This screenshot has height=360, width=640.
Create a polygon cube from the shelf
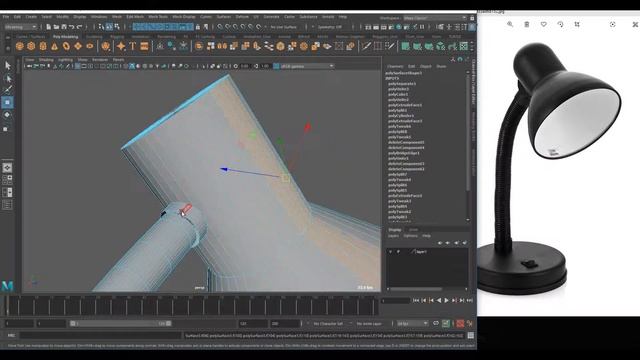(x=31, y=46)
